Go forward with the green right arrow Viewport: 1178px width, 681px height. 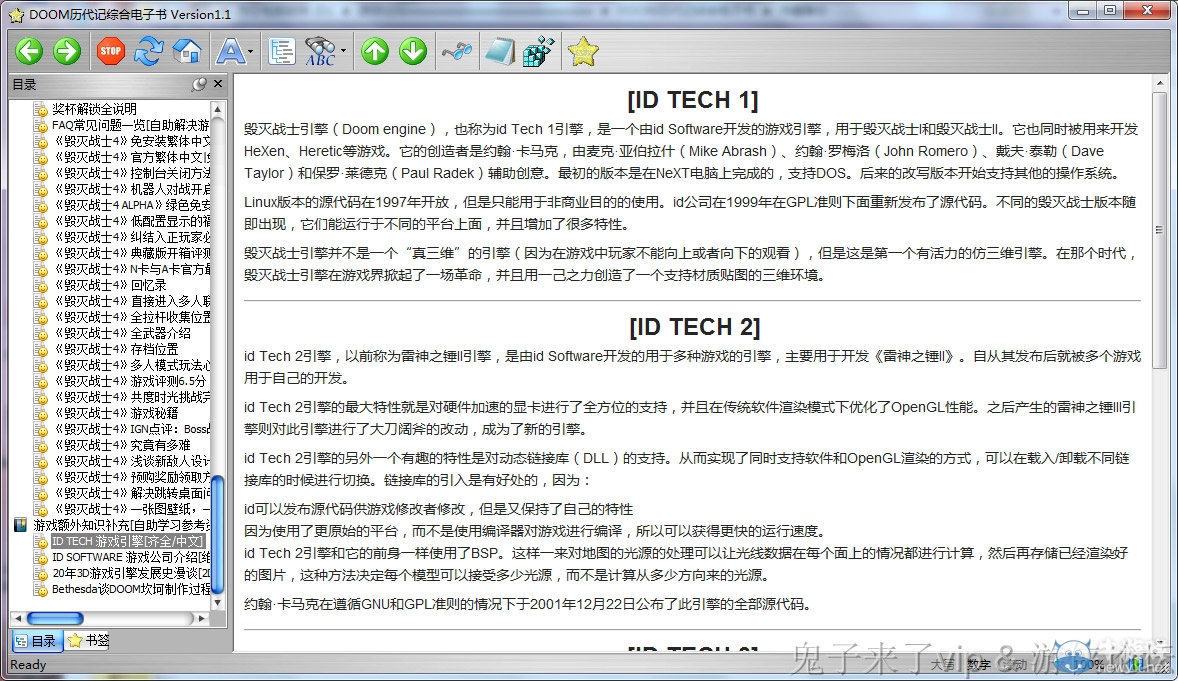(67, 51)
